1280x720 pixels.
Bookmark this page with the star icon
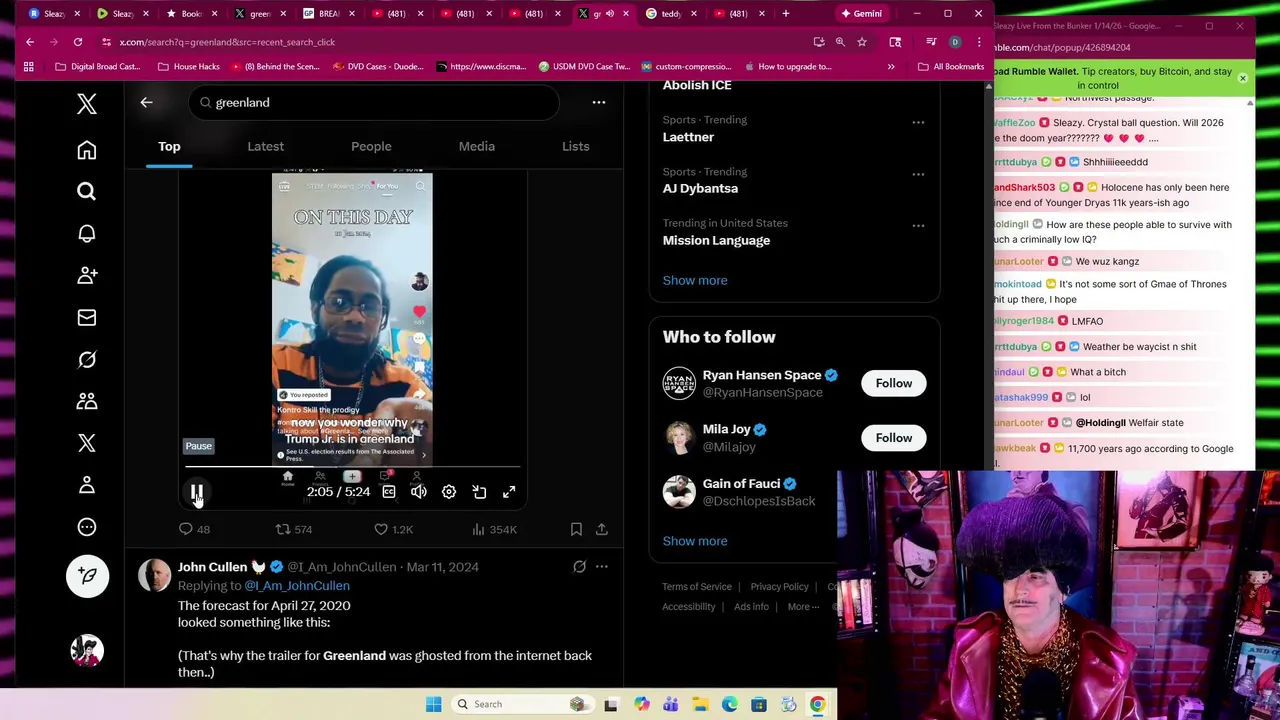tap(861, 42)
